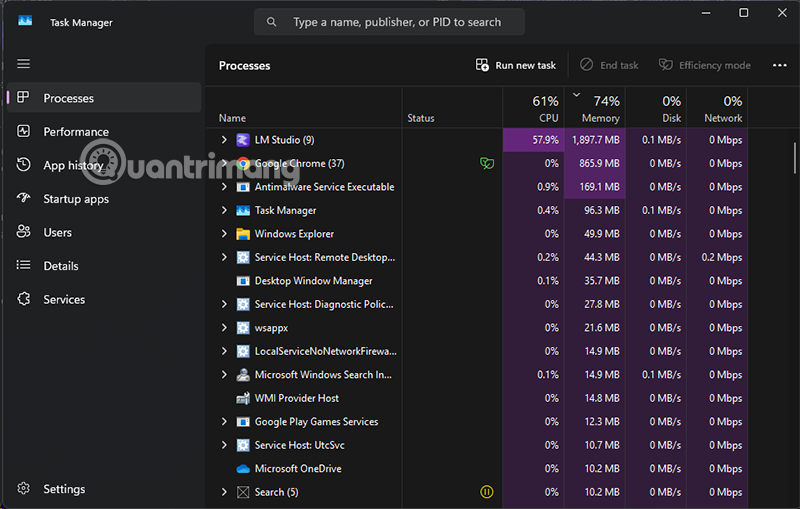The width and height of the screenshot is (800, 509).
Task: Click the Service Host UtcSvc gear icon
Action: pos(243,445)
